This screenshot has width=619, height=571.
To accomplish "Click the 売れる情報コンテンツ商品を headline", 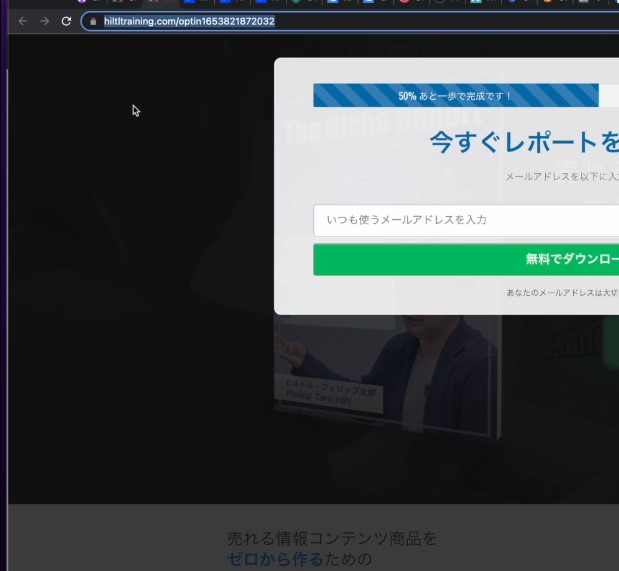I will click(x=332, y=539).
